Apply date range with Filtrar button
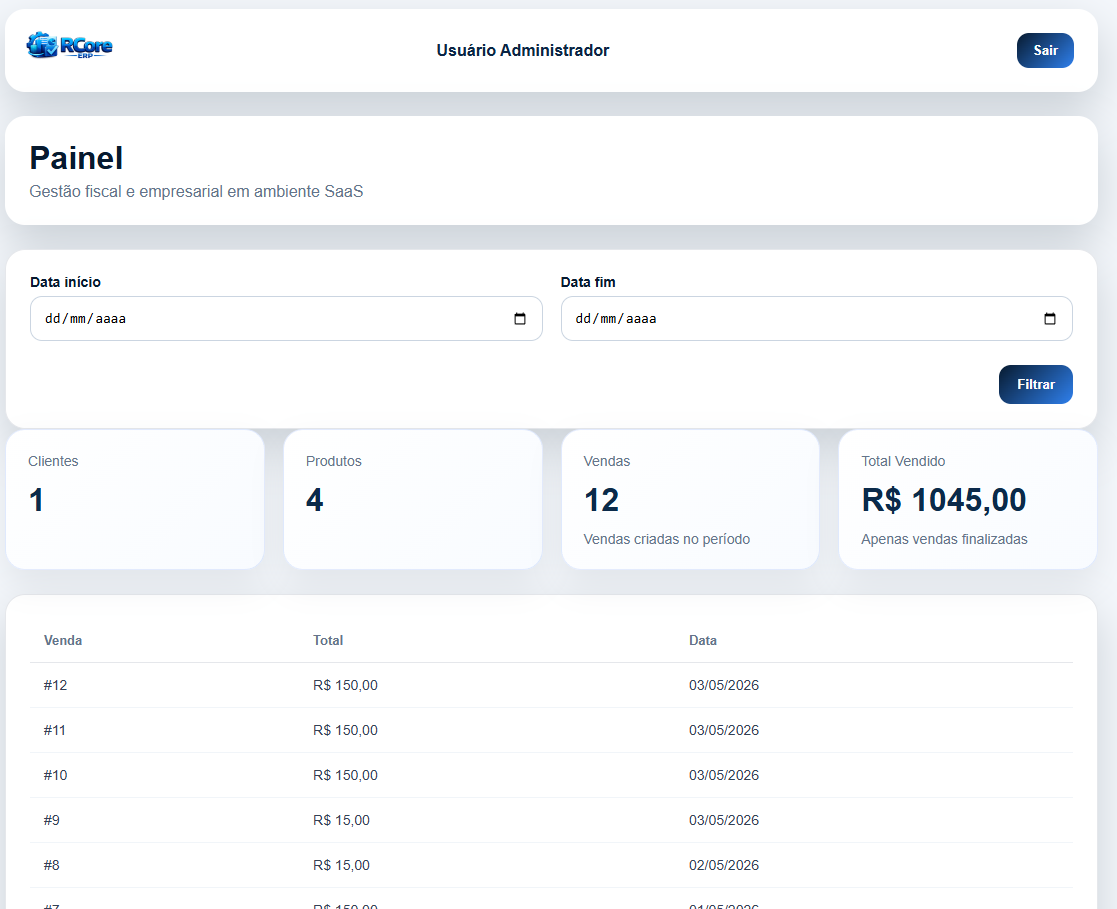The image size is (1117, 909). click(1036, 385)
